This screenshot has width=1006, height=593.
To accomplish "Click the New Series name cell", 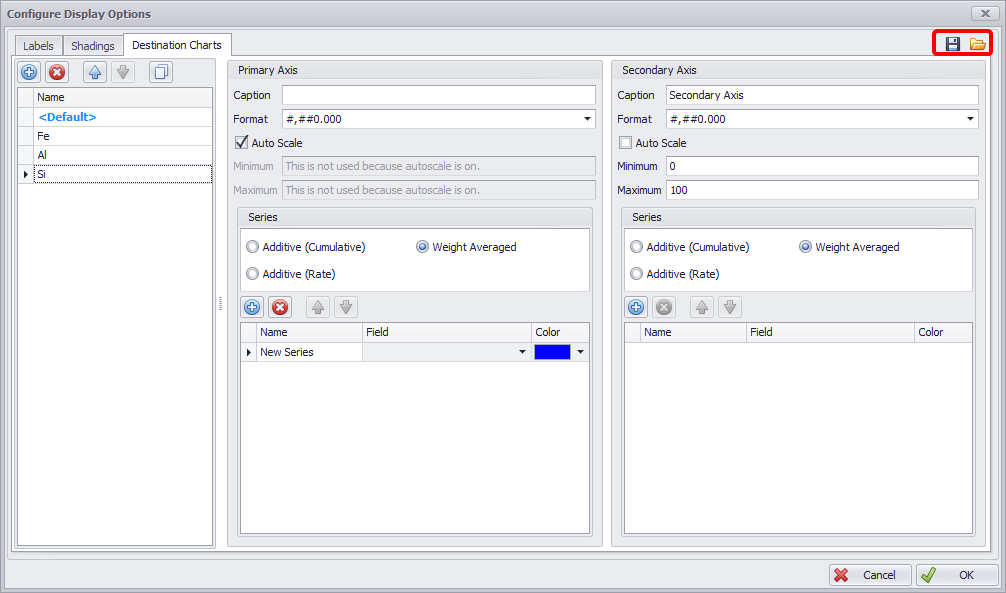I will click(x=309, y=352).
